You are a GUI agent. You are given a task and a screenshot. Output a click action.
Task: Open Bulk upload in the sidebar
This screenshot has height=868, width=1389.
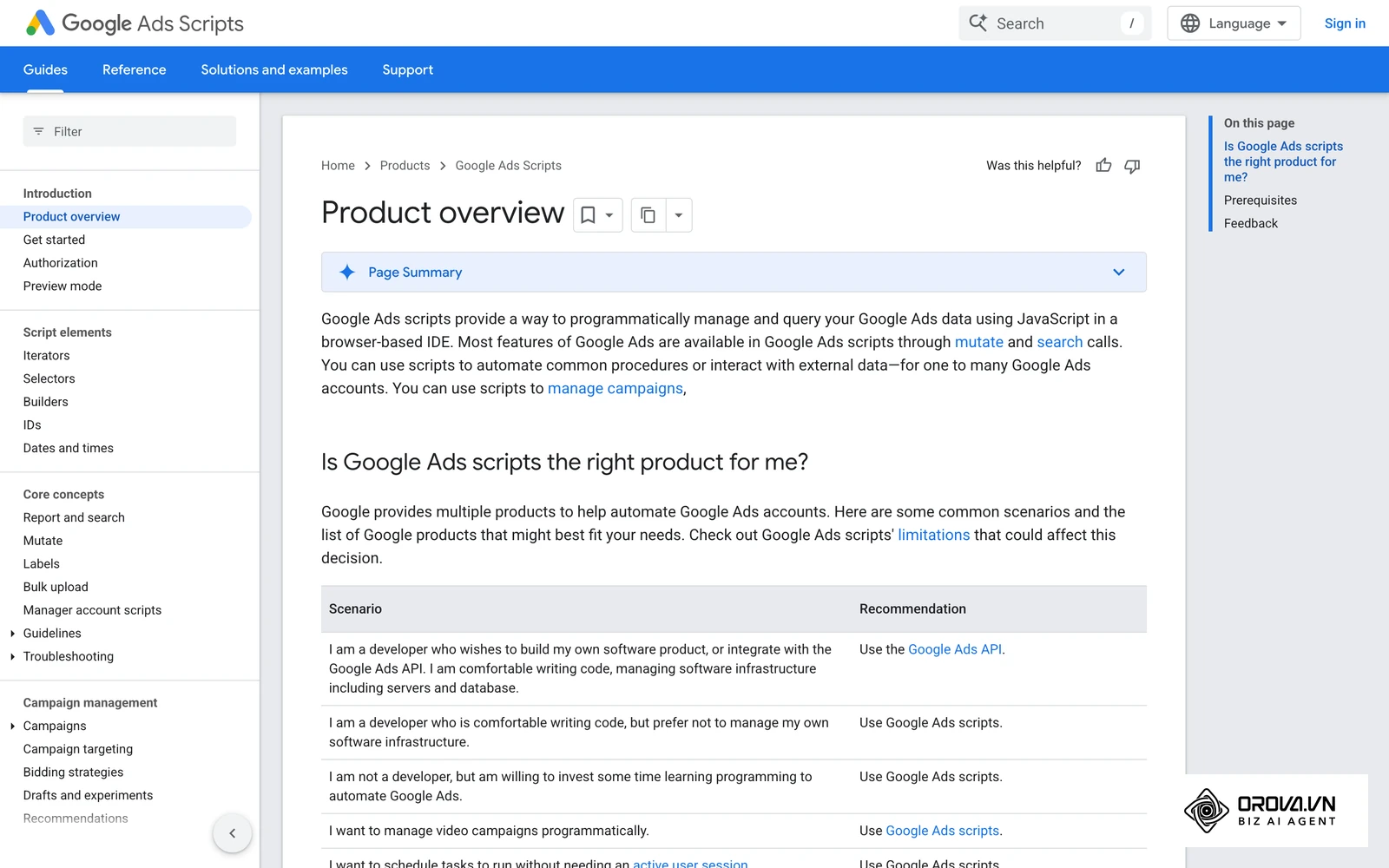[x=56, y=588]
